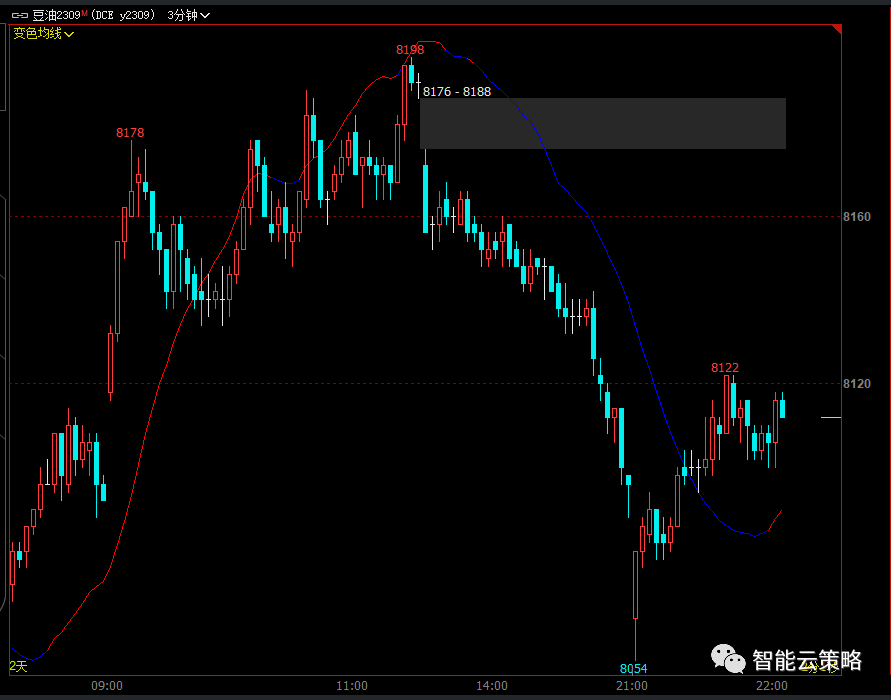
Task: Click the 09:00 time axis marker
Action: coord(106,686)
